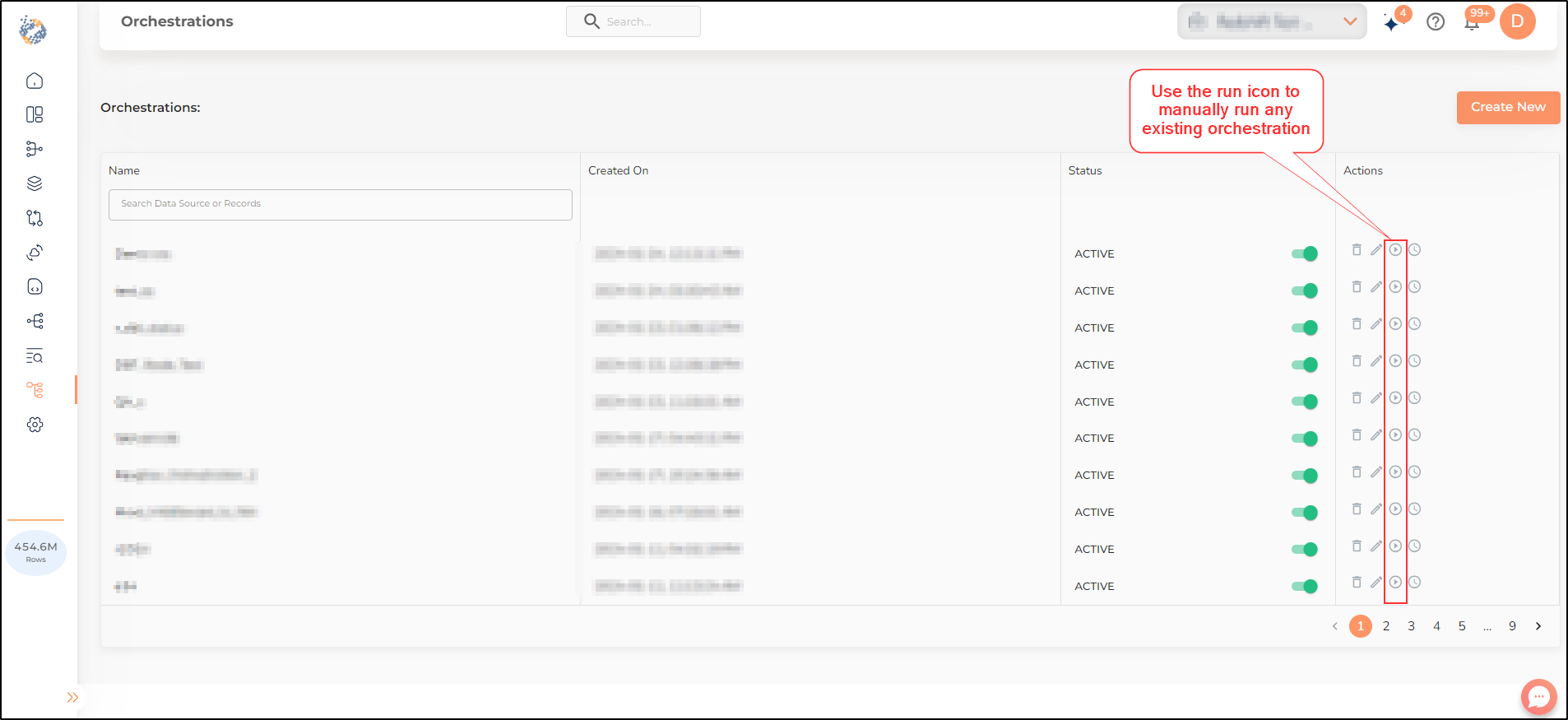The width and height of the screenshot is (1568, 720).
Task: Delete the fourth orchestration in the list
Action: (1357, 360)
